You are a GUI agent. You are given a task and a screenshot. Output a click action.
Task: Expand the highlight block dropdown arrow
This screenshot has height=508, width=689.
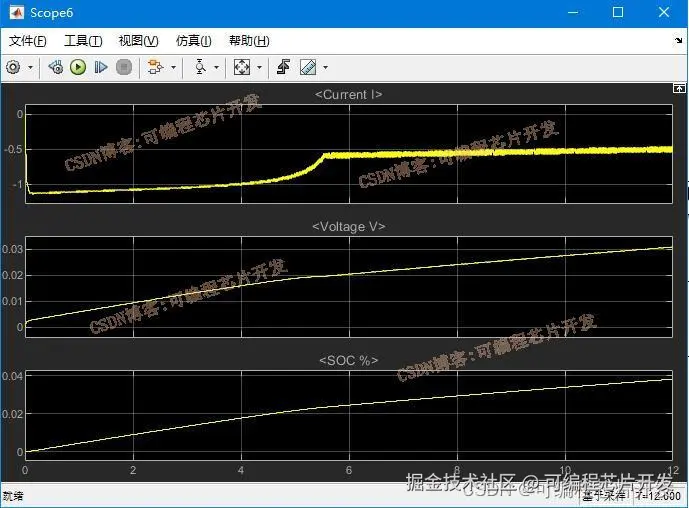(173, 68)
